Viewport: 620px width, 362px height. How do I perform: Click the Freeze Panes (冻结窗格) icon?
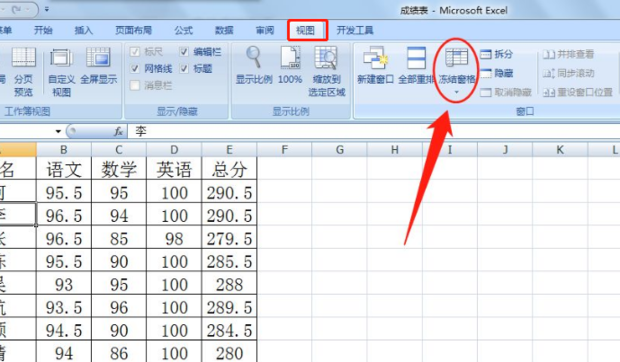pyautogui.click(x=457, y=58)
